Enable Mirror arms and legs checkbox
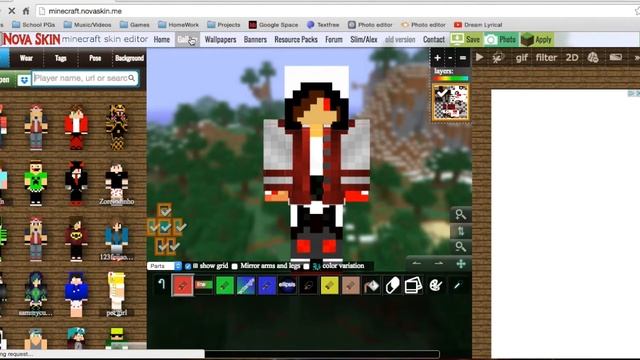Screen dimensions: 640x360 [x=234, y=266]
